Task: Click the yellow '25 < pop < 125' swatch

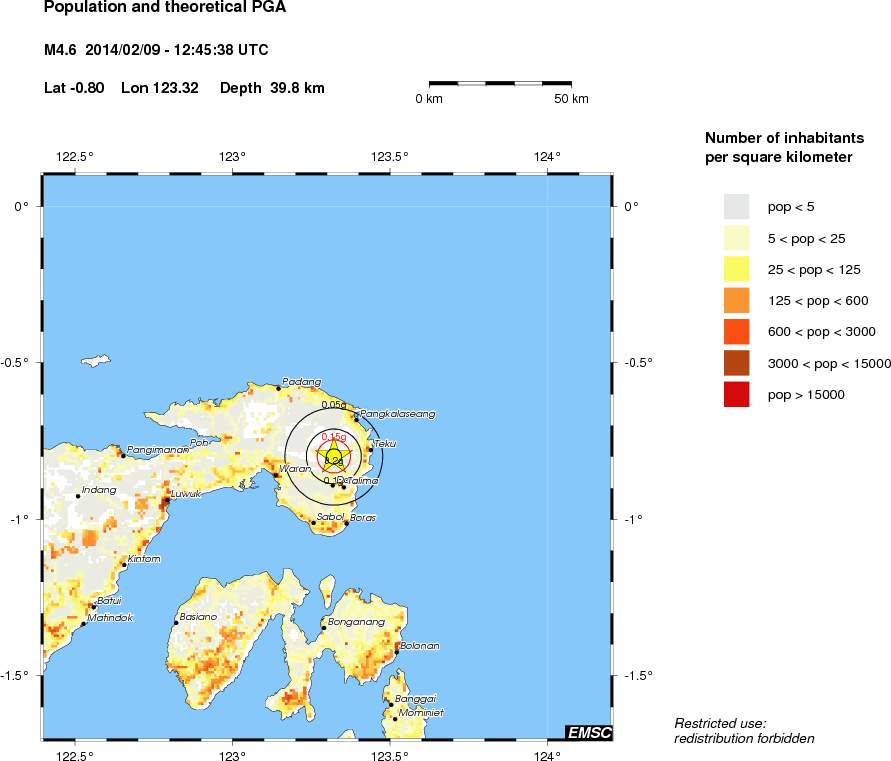Action: [x=736, y=269]
